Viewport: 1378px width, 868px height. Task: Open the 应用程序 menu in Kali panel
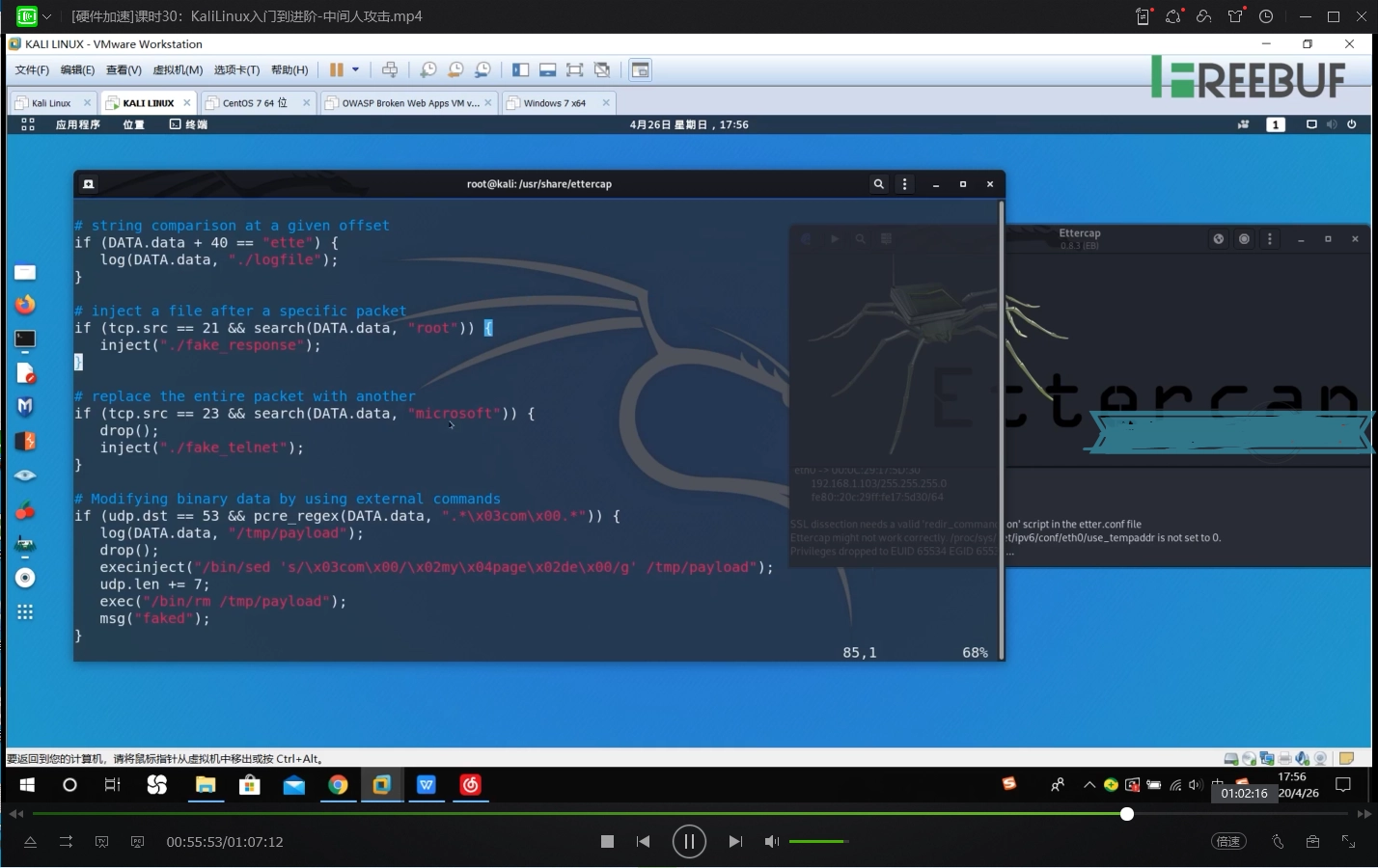[77, 124]
